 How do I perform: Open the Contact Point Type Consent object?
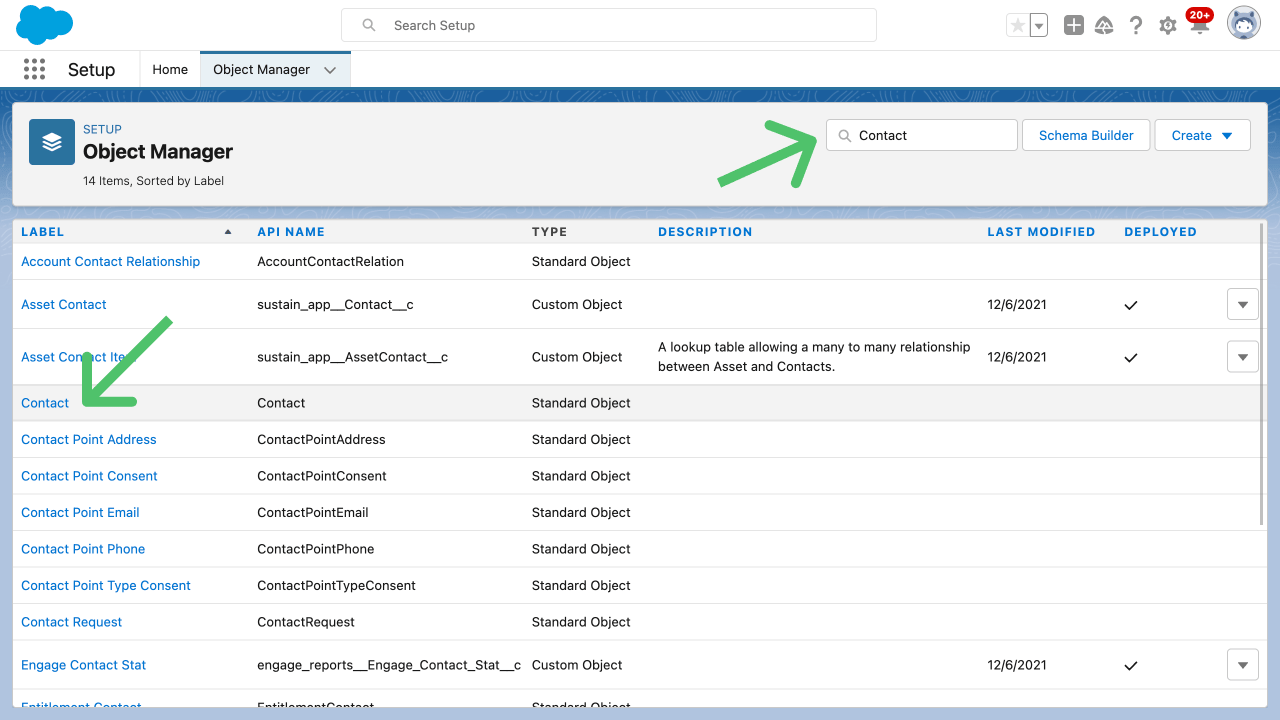(106, 585)
